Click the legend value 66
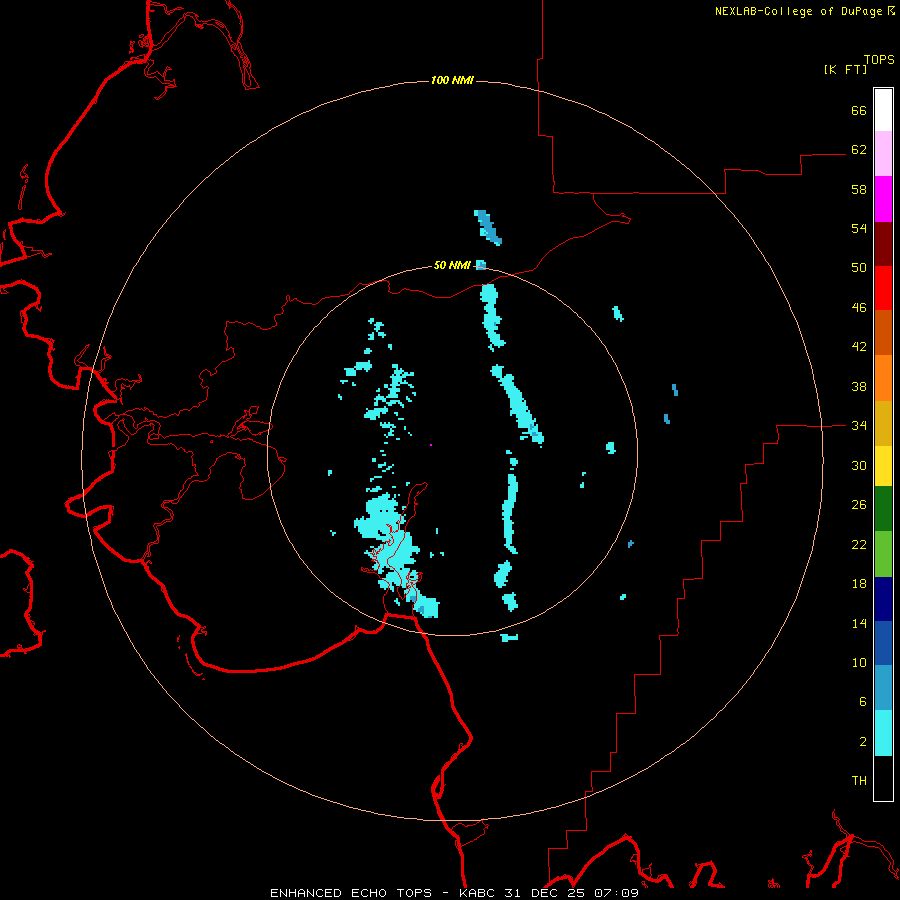The width and height of the screenshot is (900, 900). click(859, 110)
